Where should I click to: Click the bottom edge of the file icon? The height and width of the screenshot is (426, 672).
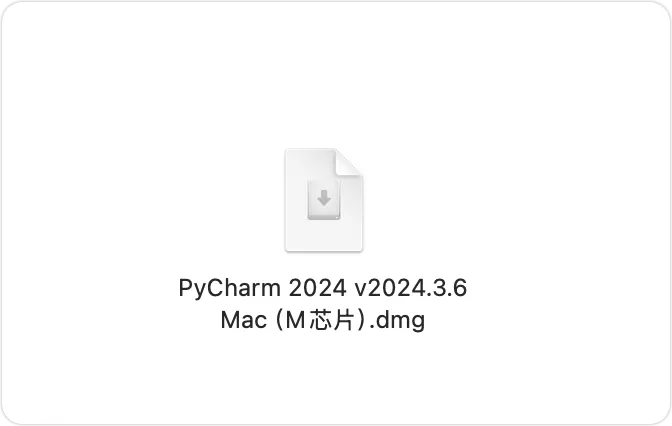324,250
